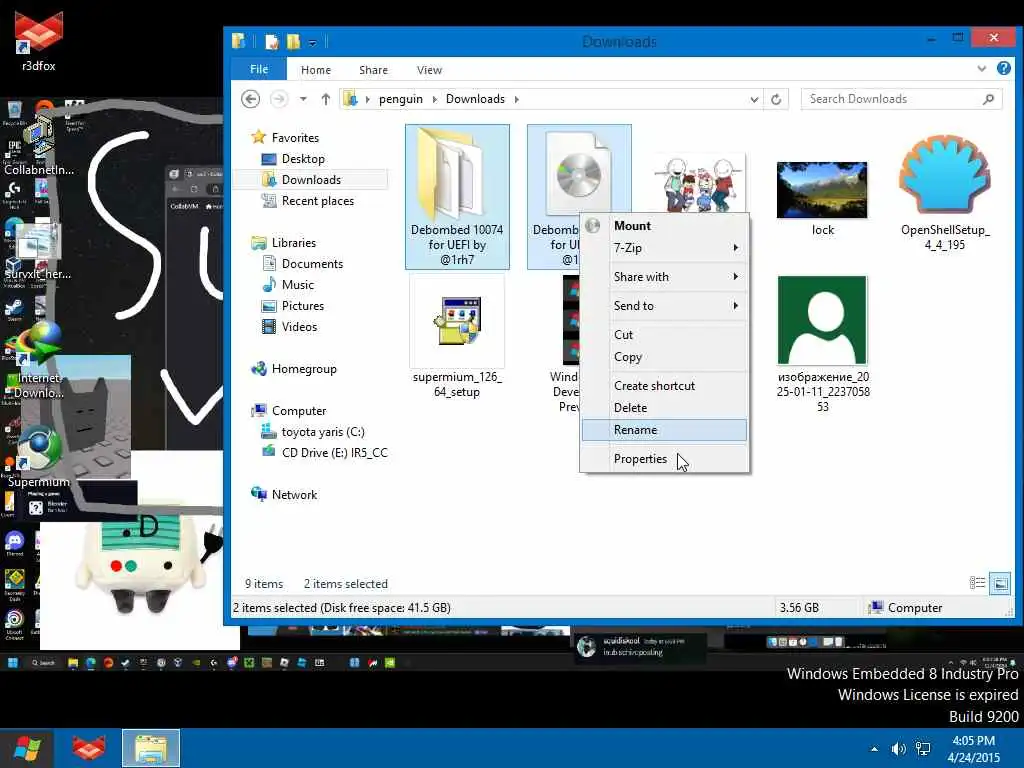The height and width of the screenshot is (768, 1024).
Task: Open recent locations dropdown arrow
Action: coord(303,99)
